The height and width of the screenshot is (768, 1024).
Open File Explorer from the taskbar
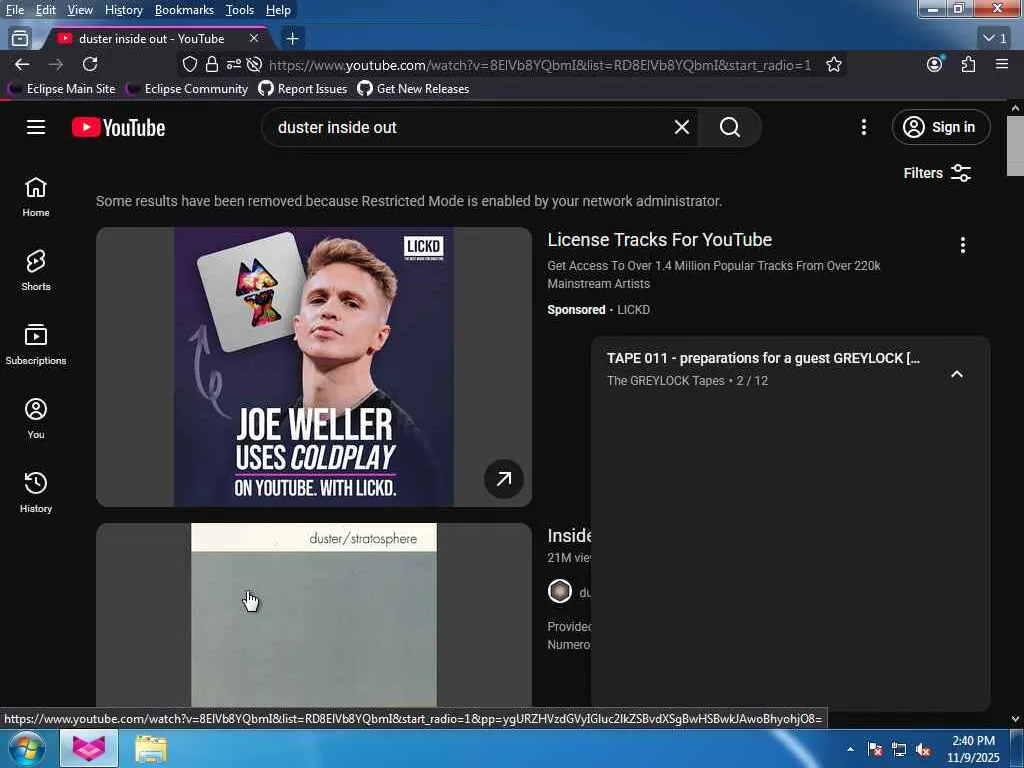pos(151,749)
